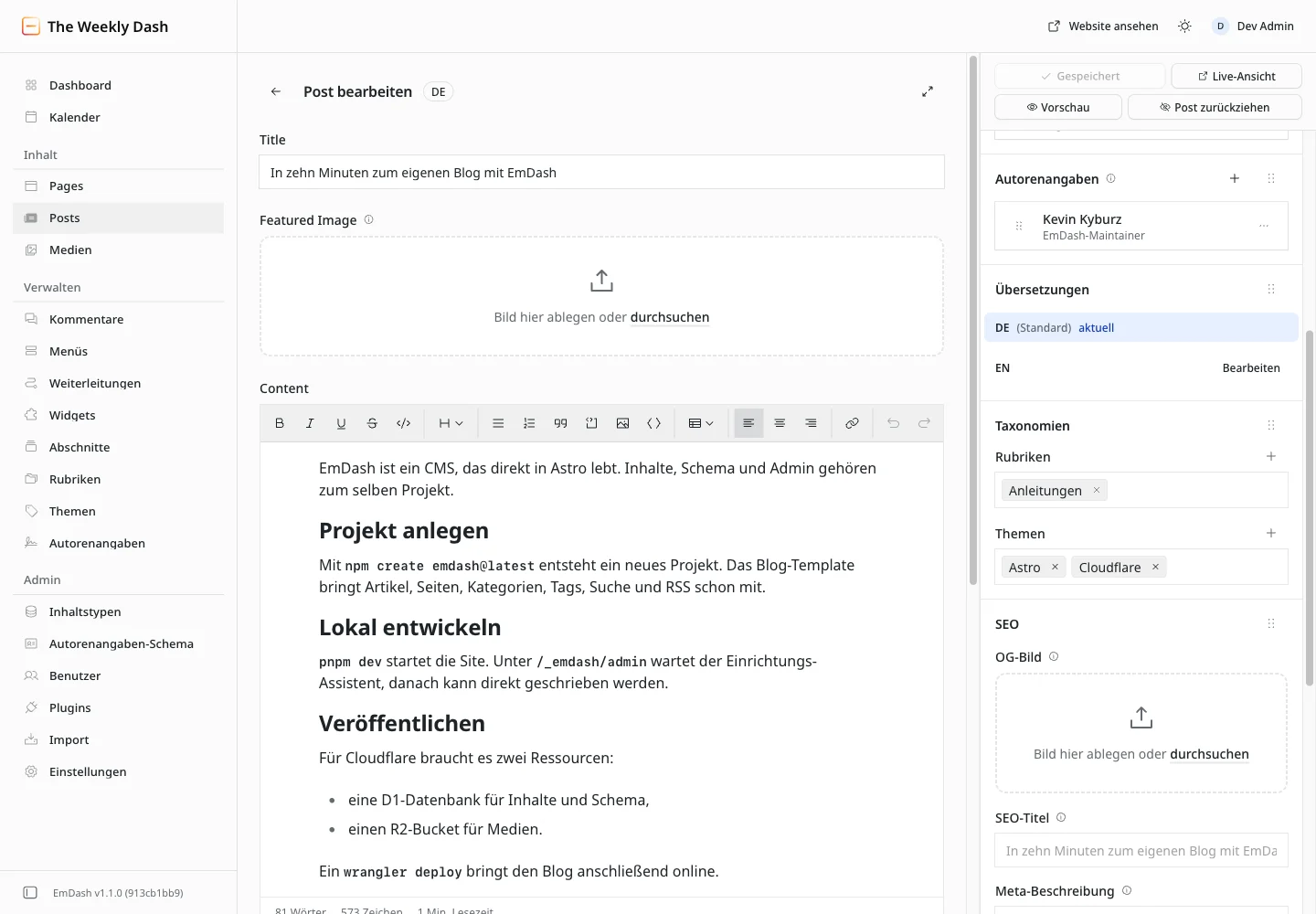Viewport: 1316px width, 914px height.
Task: Open the table insert dropdown
Action: (701, 423)
